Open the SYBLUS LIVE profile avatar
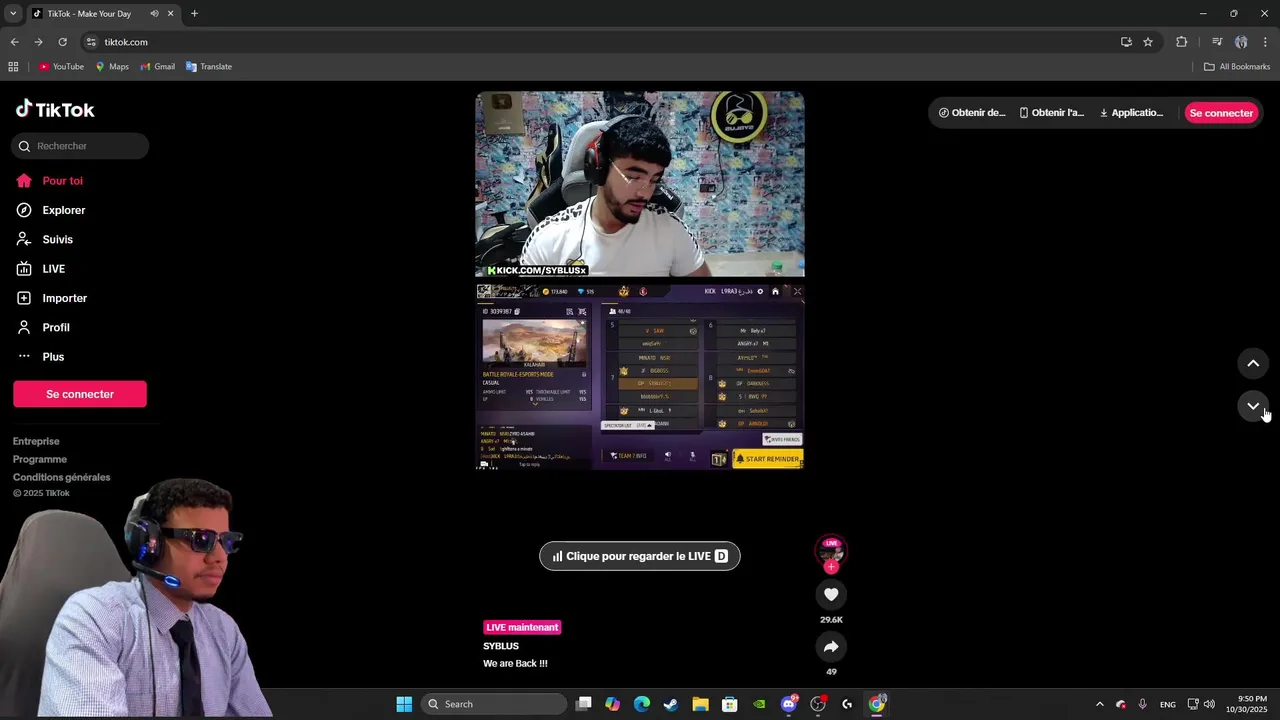Viewport: 1280px width, 720px height. point(831,551)
